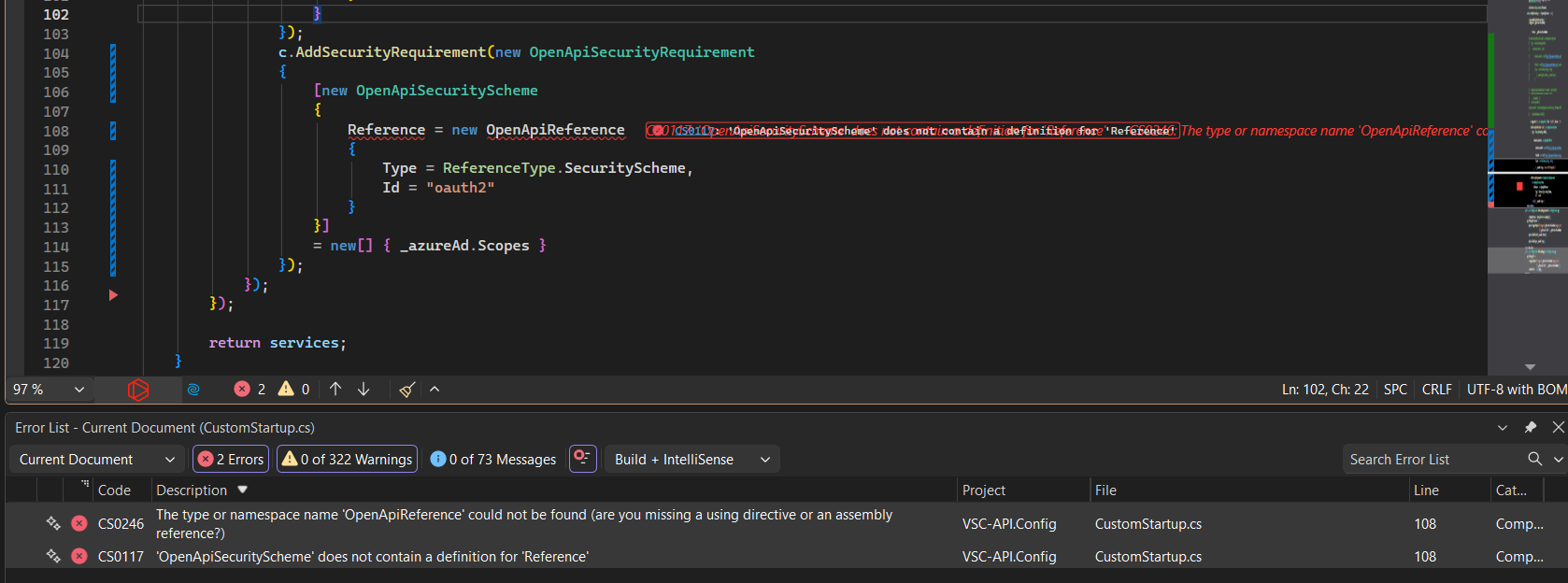Screen dimensions: 1568x583
Task: Open Error List window position dropdown
Action: [1503, 428]
